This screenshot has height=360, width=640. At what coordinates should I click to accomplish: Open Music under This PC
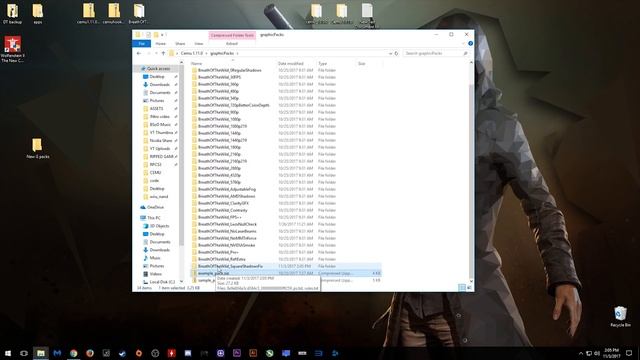155,258
